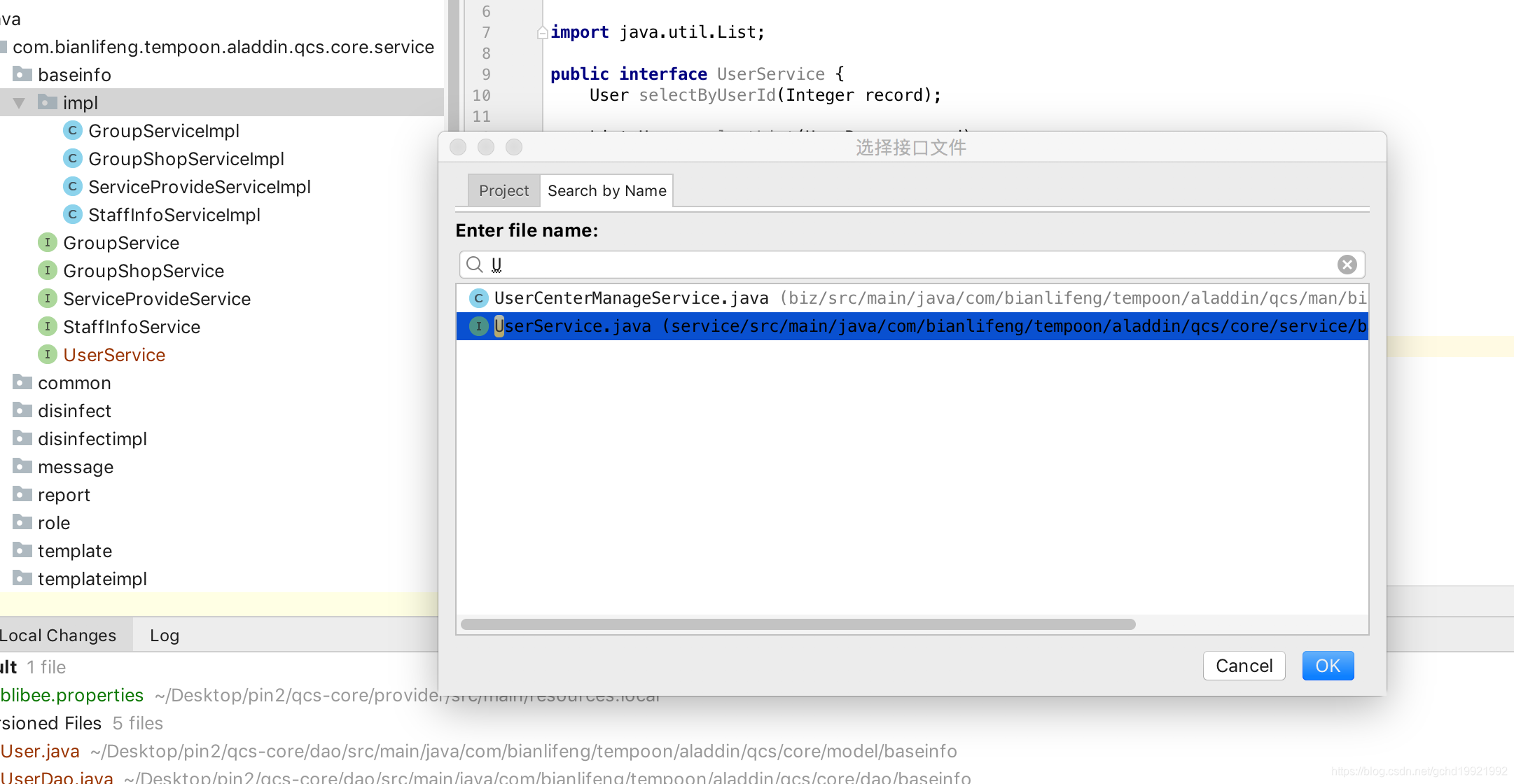Open the template folder icon

[22, 550]
